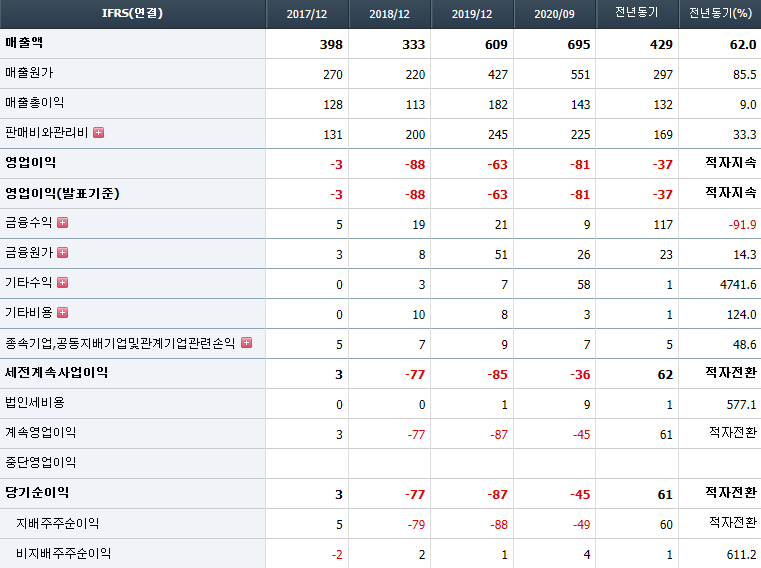Select the 매출액 row label

[24, 43]
